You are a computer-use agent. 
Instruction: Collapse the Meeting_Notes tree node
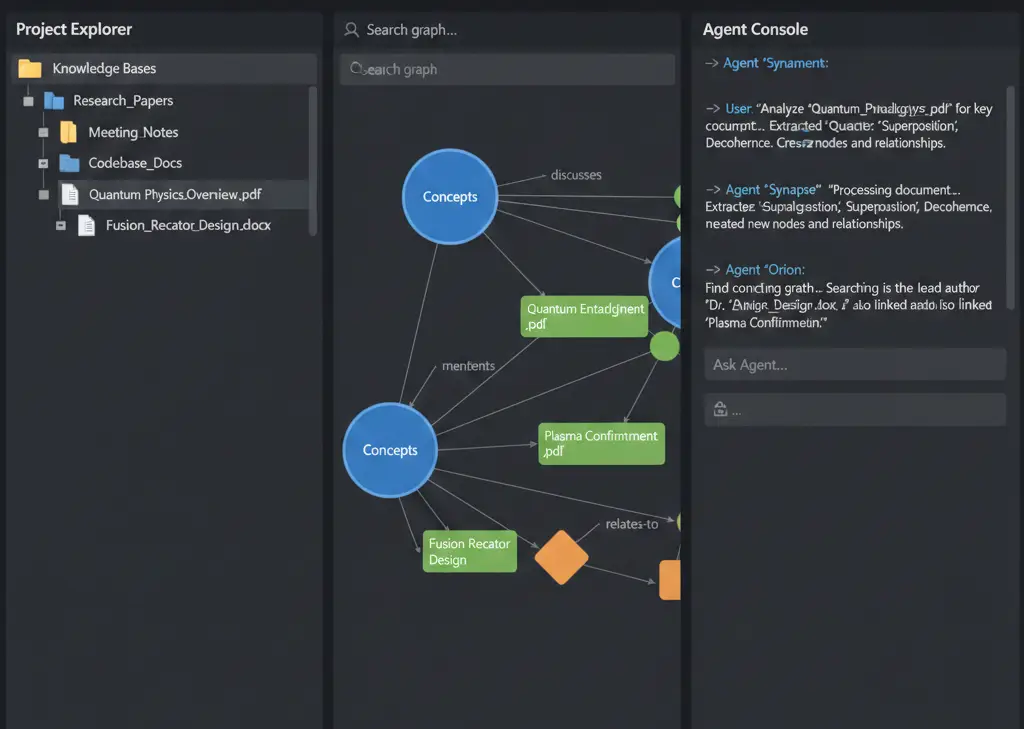point(43,132)
